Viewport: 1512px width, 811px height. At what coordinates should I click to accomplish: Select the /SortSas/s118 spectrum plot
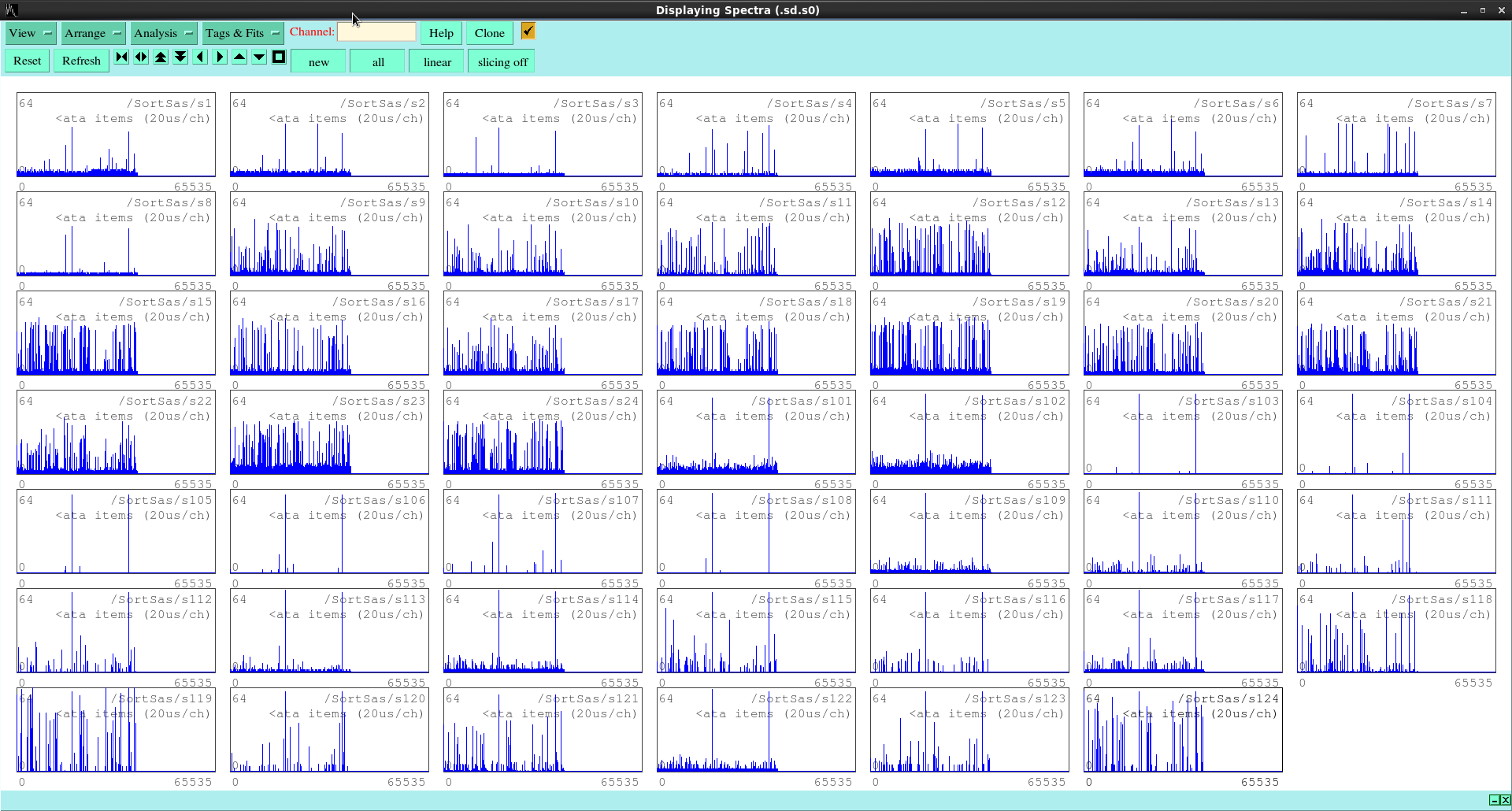(1396, 631)
